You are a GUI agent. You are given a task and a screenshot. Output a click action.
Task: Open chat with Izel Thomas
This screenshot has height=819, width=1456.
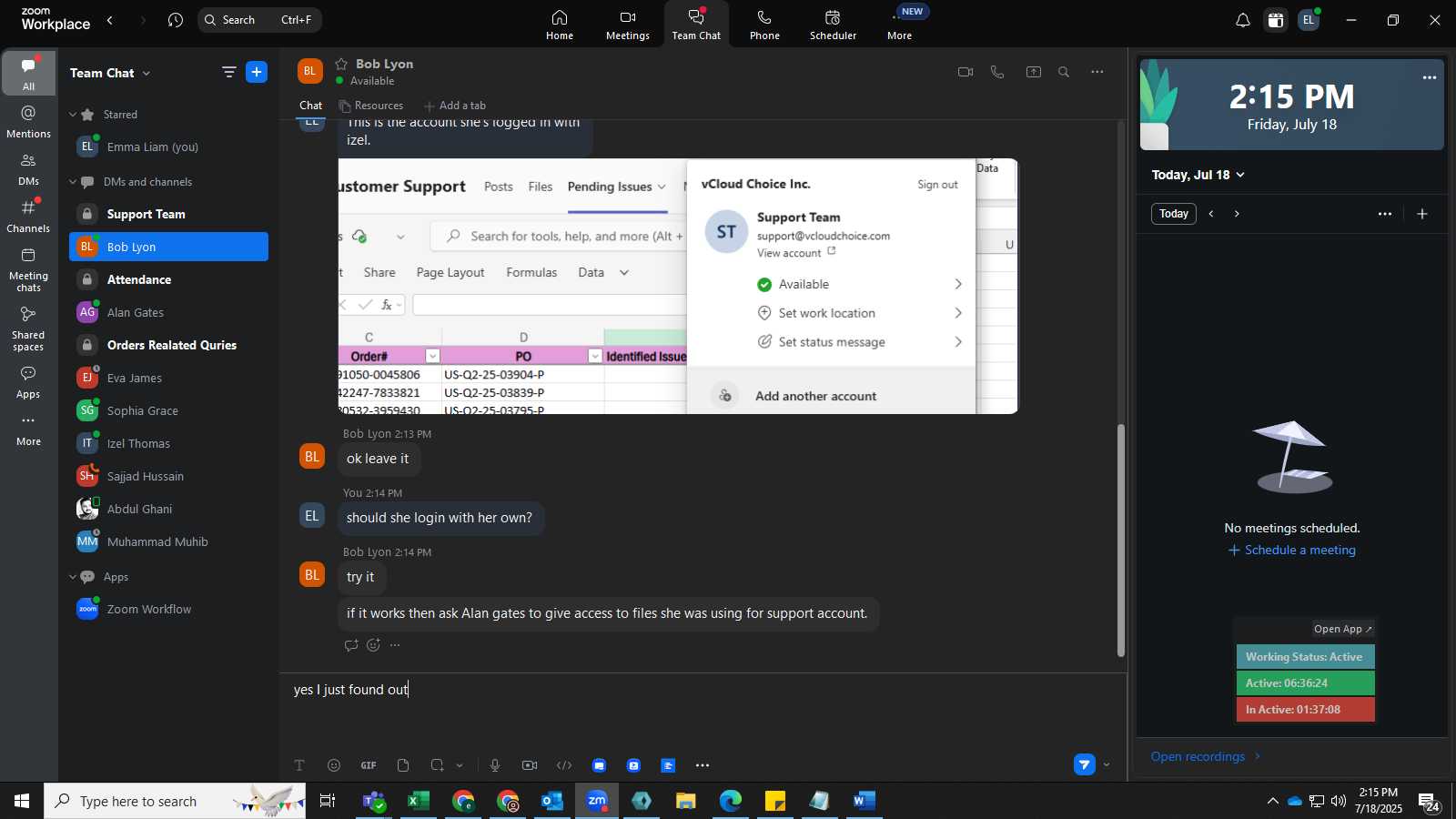[x=168, y=443]
